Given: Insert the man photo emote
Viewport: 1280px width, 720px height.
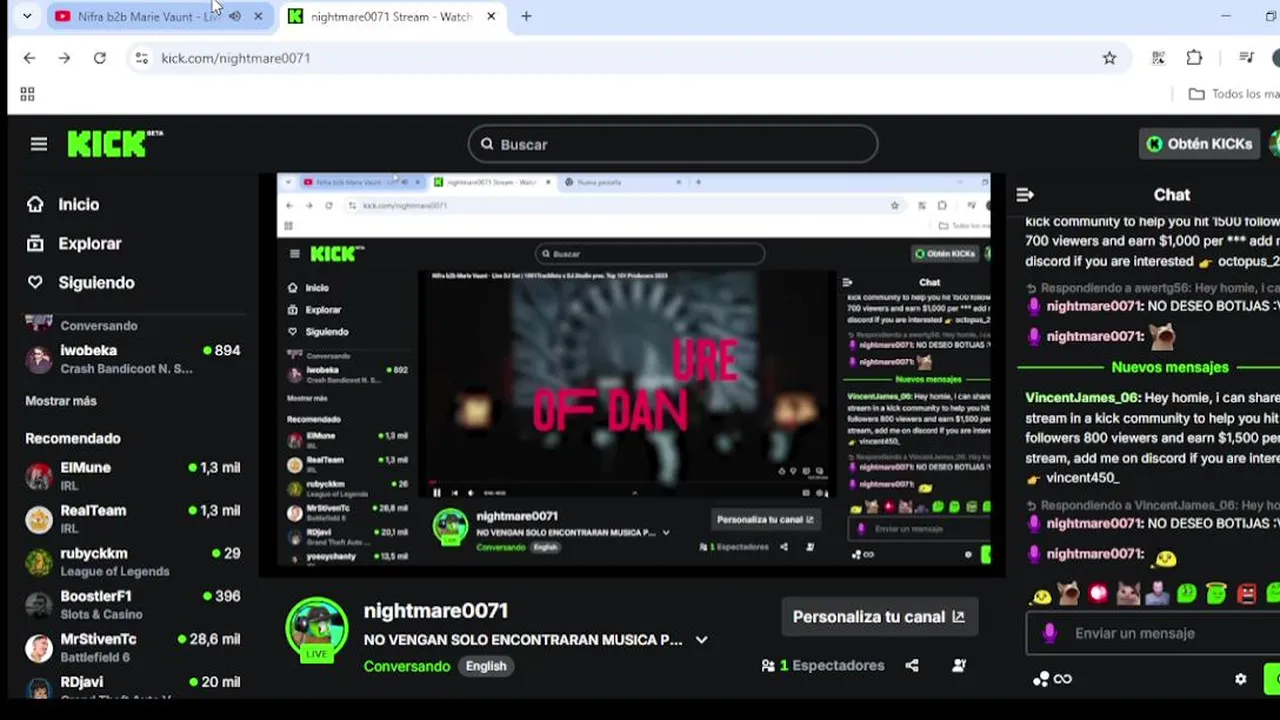Looking at the screenshot, I should 1157,594.
